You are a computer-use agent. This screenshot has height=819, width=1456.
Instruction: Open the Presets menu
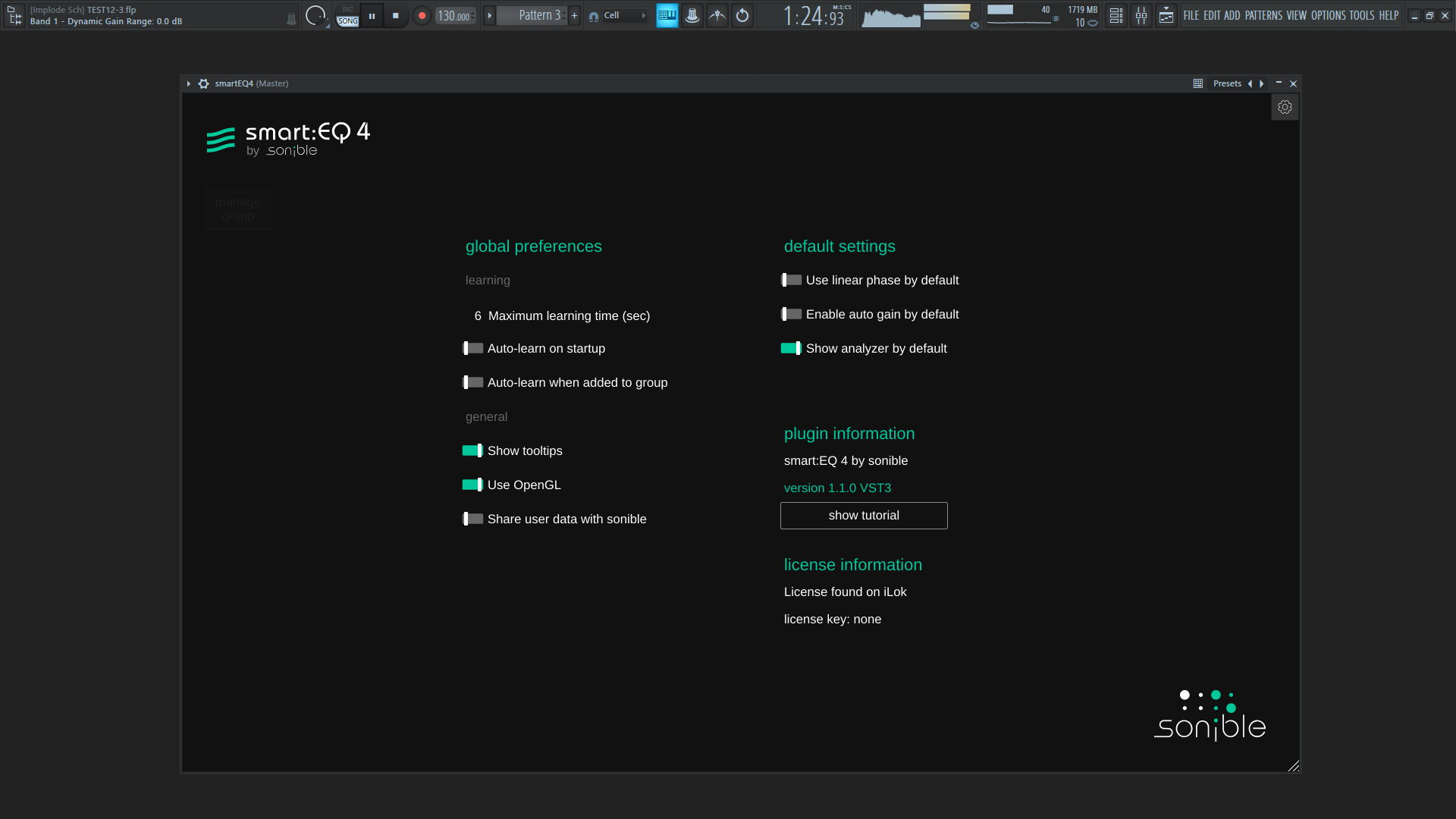pyautogui.click(x=1227, y=83)
